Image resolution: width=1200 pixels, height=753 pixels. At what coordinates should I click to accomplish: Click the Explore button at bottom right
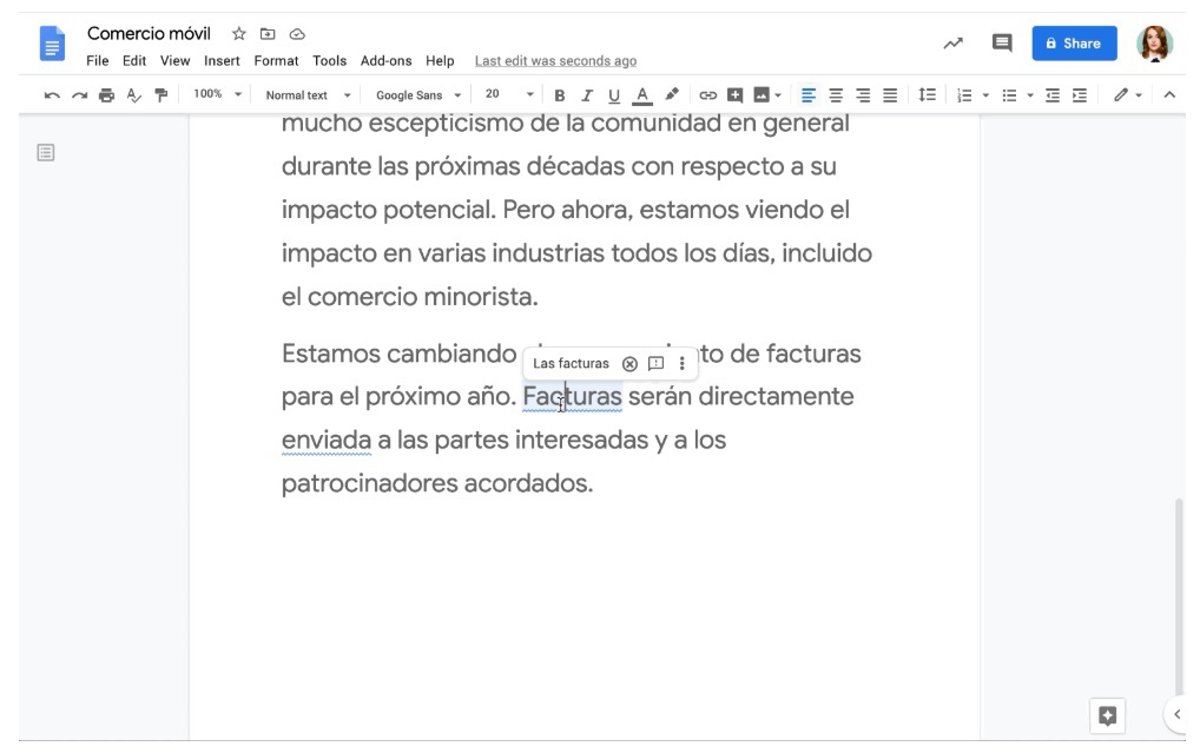click(1107, 715)
